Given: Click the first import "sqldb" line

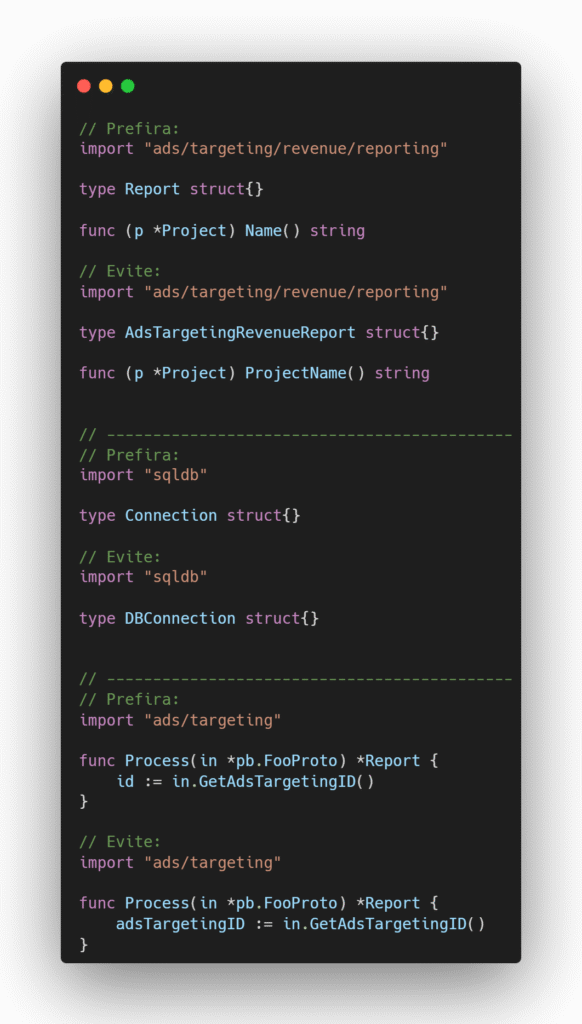Looking at the screenshot, I should (x=143, y=475).
